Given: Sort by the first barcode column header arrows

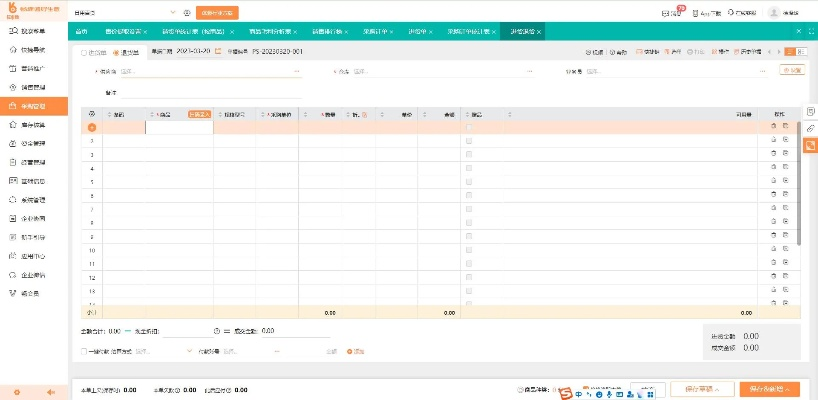Looking at the screenshot, I should (110, 114).
